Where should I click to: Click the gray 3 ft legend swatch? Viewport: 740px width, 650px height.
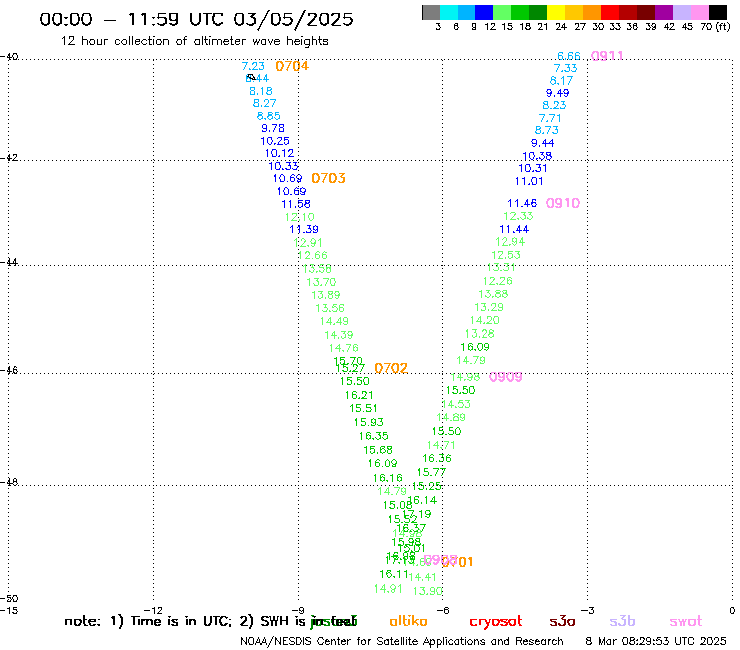[x=431, y=12]
